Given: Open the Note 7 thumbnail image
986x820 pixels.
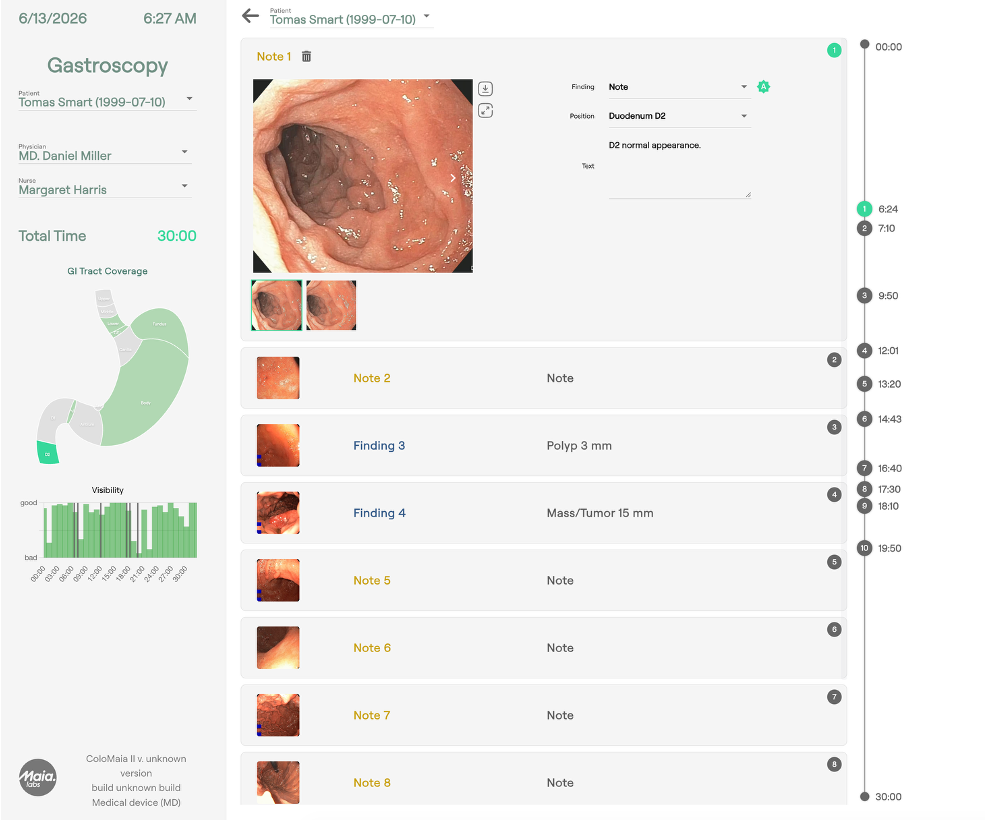Looking at the screenshot, I should pos(278,715).
